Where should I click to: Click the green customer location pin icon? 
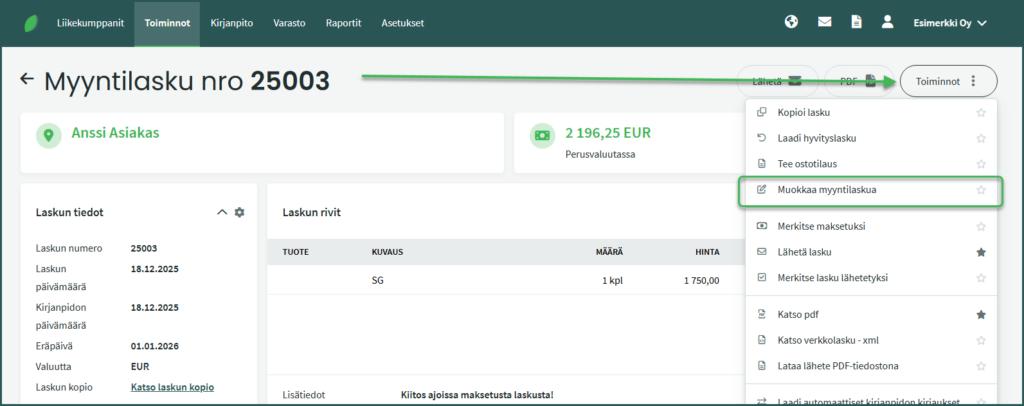pos(47,136)
